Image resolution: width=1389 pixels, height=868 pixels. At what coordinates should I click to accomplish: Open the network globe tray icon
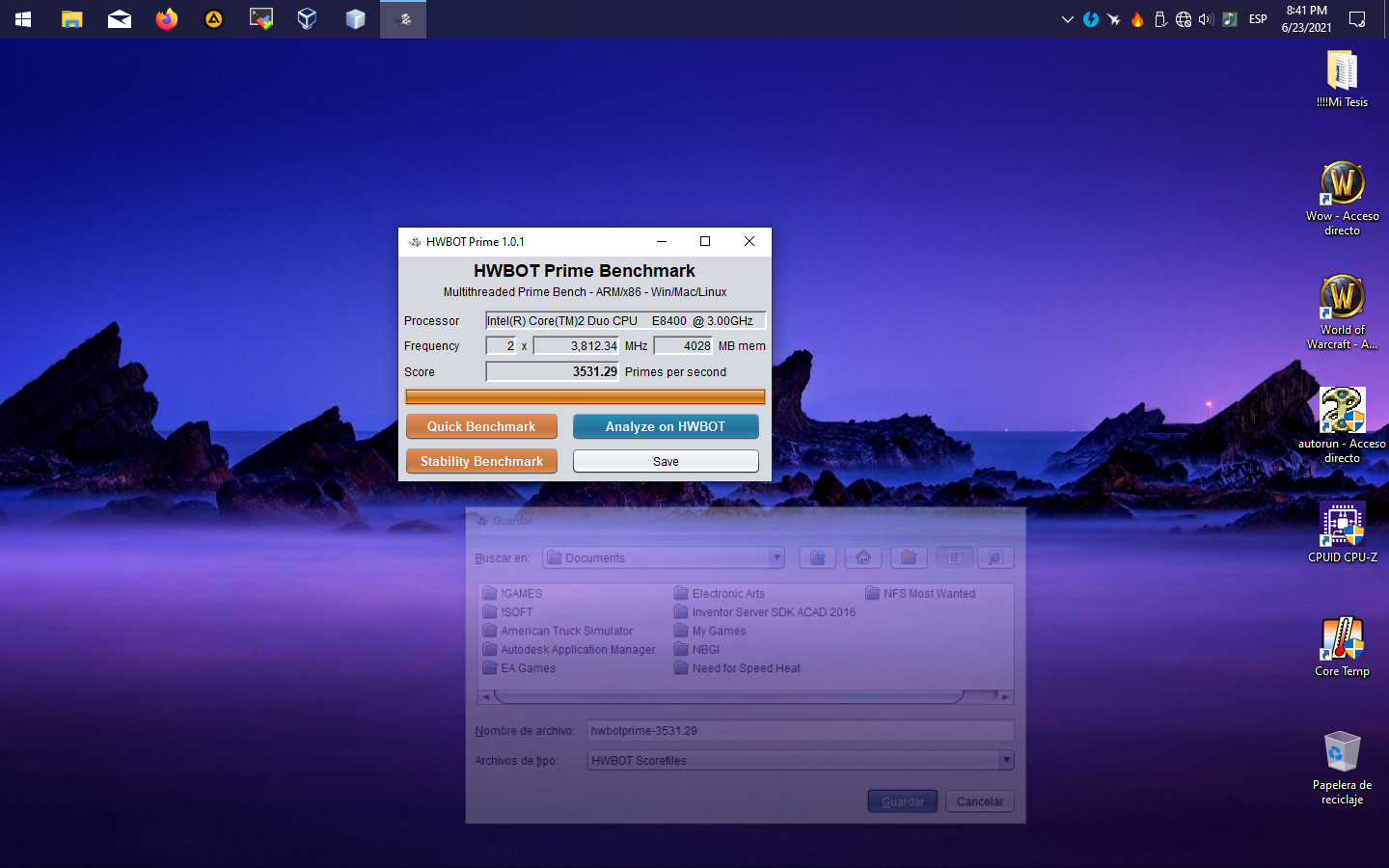[1184, 19]
